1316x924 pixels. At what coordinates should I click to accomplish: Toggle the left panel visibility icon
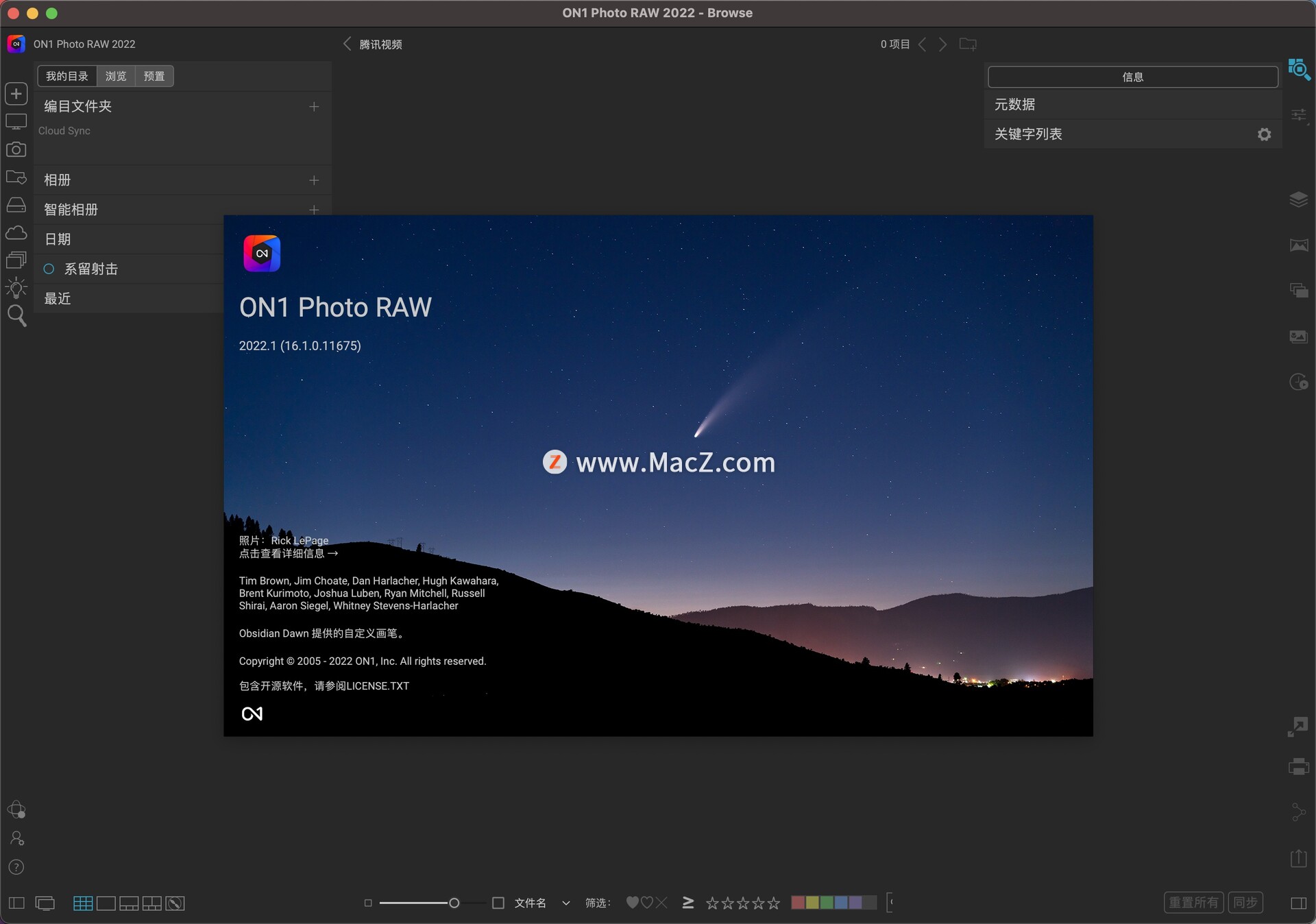pyautogui.click(x=16, y=903)
